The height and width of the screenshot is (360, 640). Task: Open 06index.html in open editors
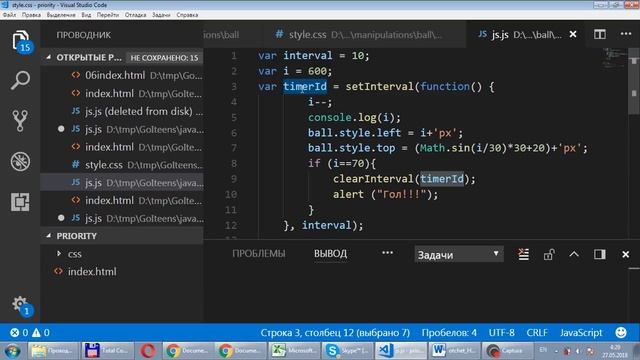pos(122,76)
